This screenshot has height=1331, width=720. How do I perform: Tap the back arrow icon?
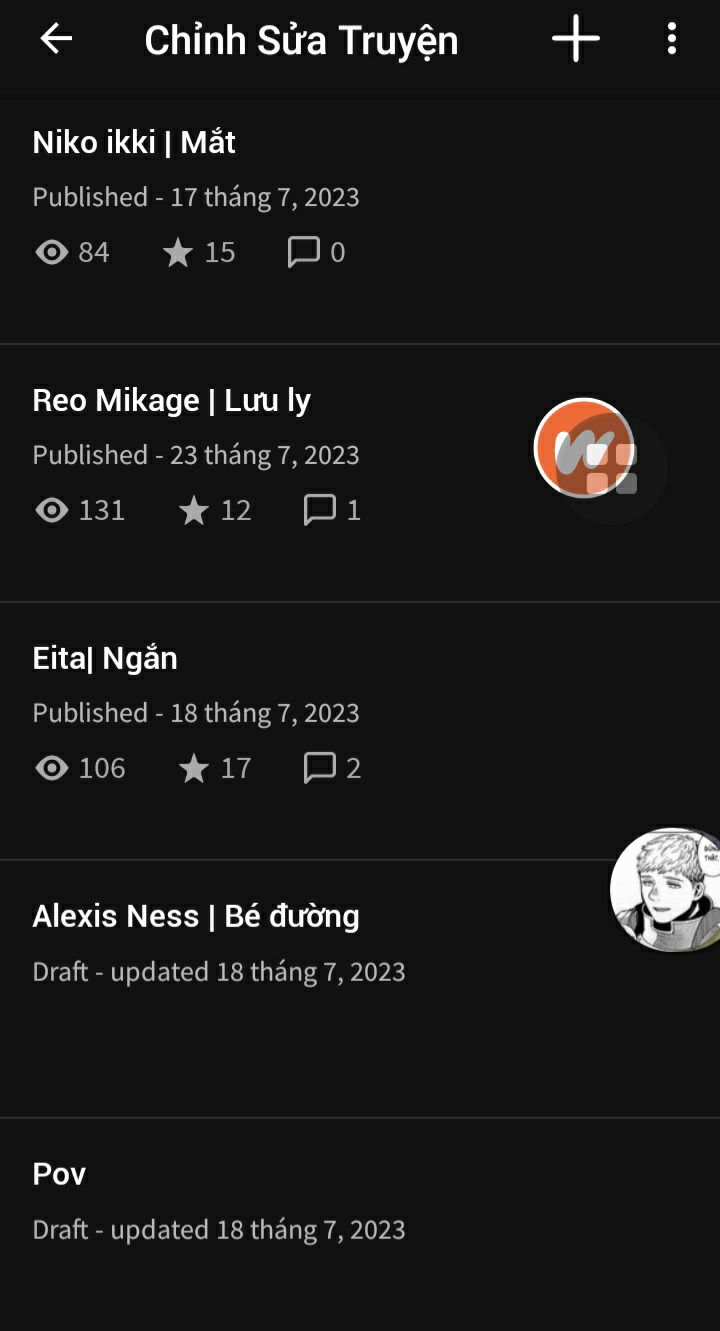tap(56, 40)
